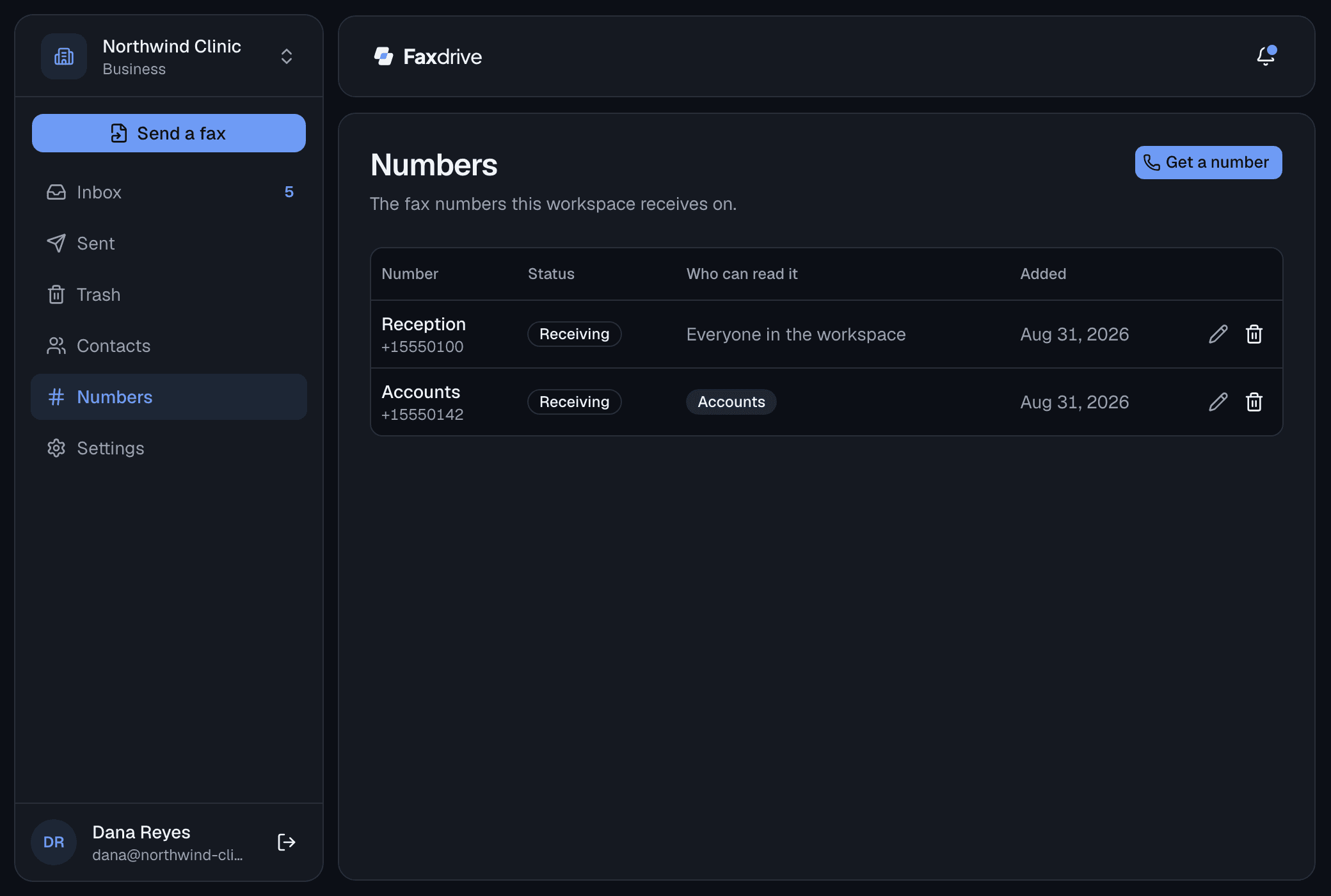Open the Contacts page
Viewport: 1331px width, 896px height.
[169, 346]
